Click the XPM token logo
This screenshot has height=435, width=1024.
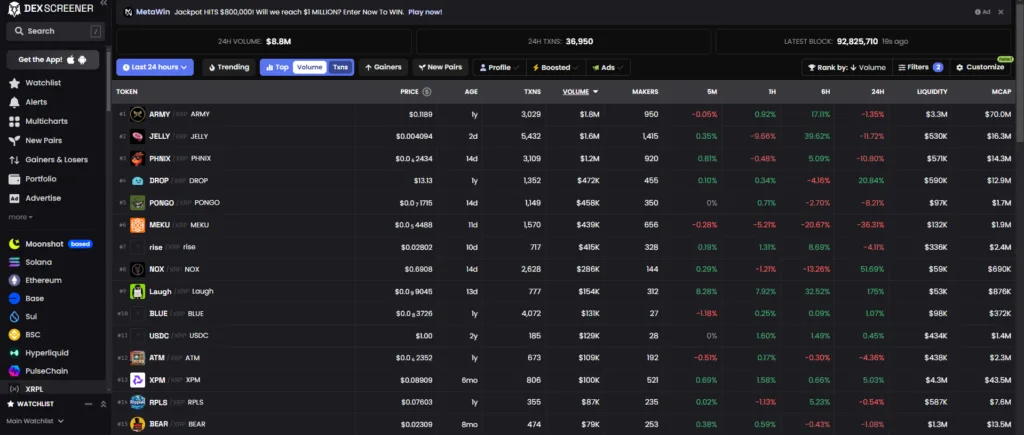click(x=137, y=380)
